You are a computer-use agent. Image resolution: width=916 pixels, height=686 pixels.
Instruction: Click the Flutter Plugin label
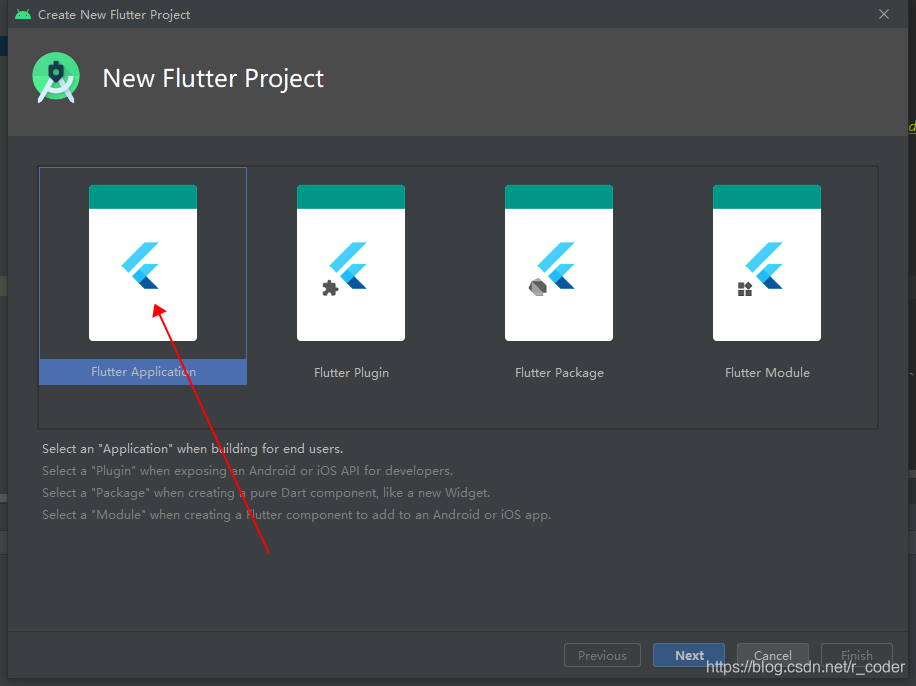(351, 373)
